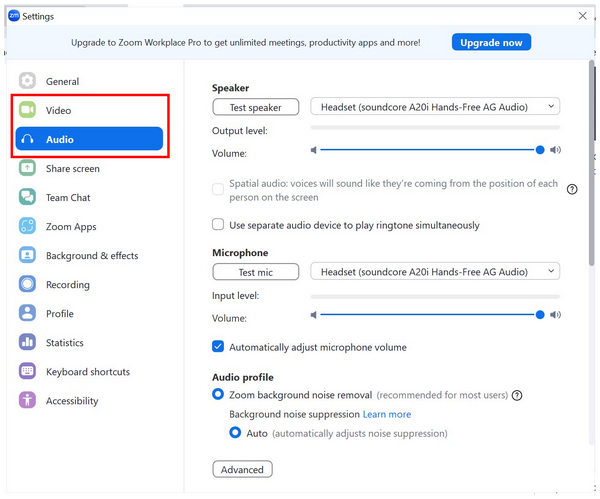The image size is (600, 499).
Task: Click the settings panel vertical scrollbar
Action: click(x=592, y=163)
